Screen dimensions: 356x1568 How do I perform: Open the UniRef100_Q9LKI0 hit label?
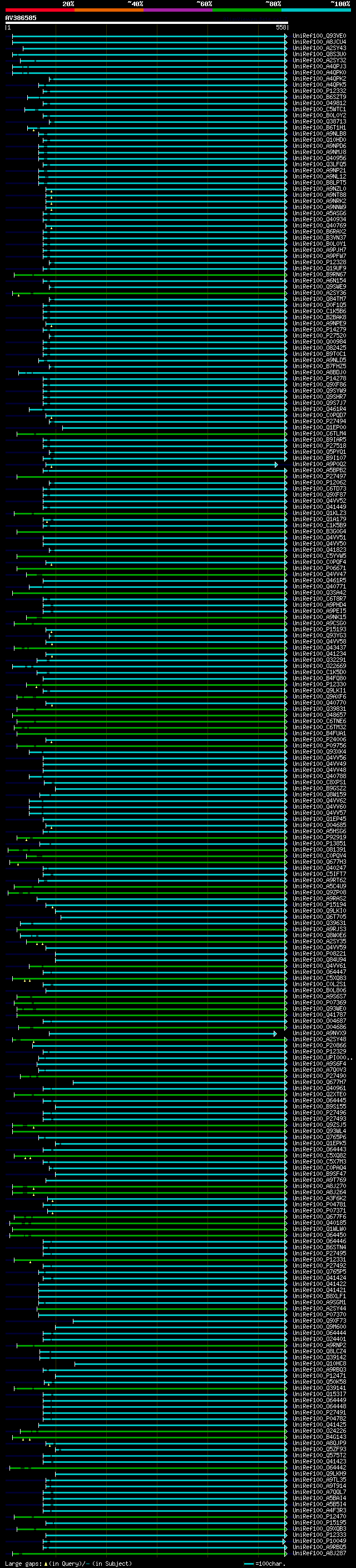[319, 911]
